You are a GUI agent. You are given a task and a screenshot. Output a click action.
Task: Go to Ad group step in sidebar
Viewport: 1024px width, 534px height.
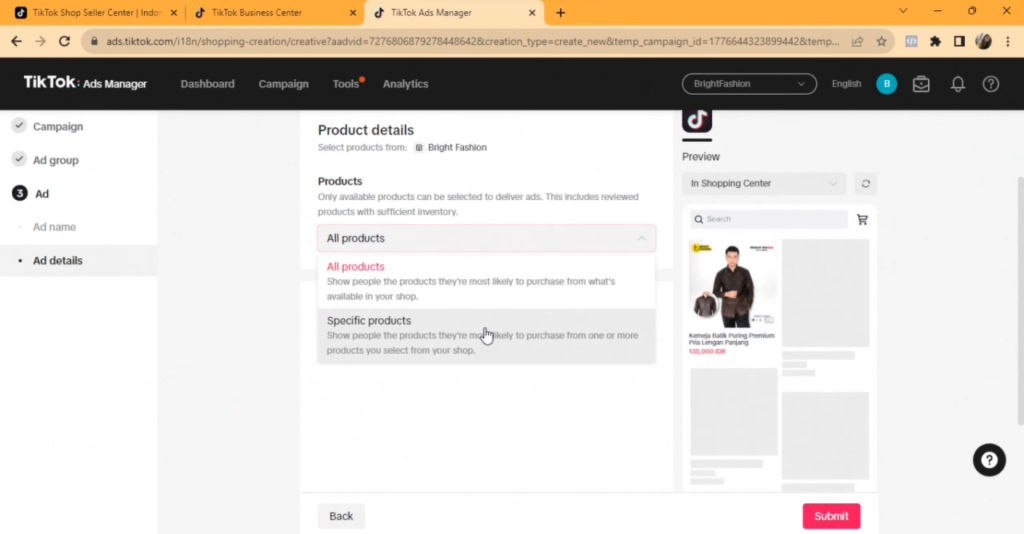coord(55,160)
